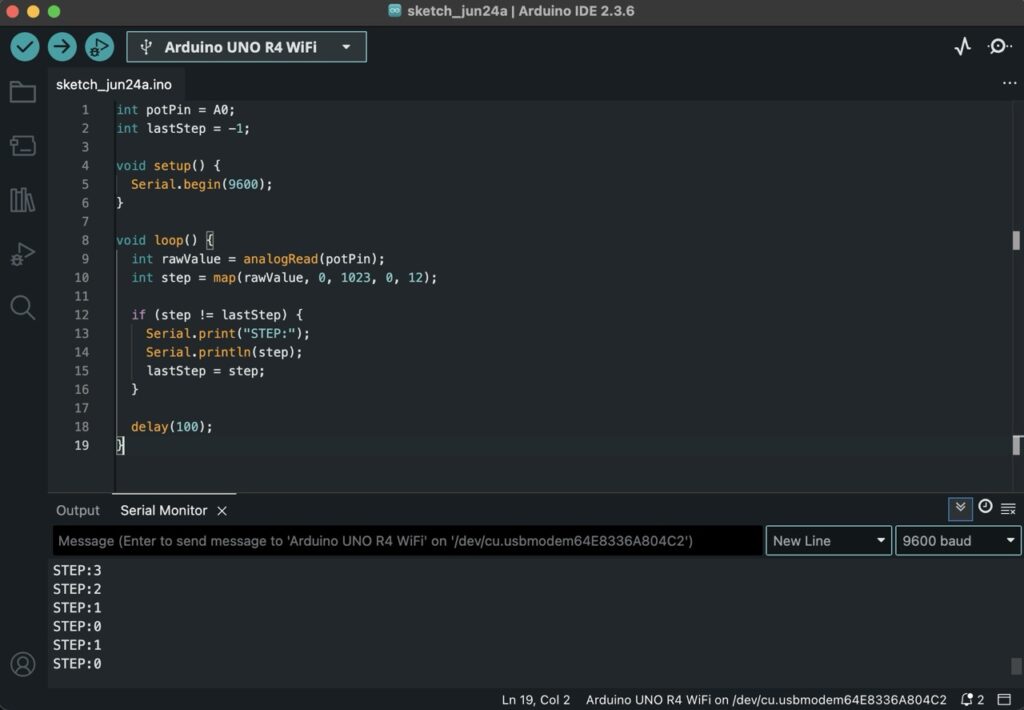Close the Serial Monitor tab
The width and height of the screenshot is (1024, 710).
pyautogui.click(x=222, y=511)
